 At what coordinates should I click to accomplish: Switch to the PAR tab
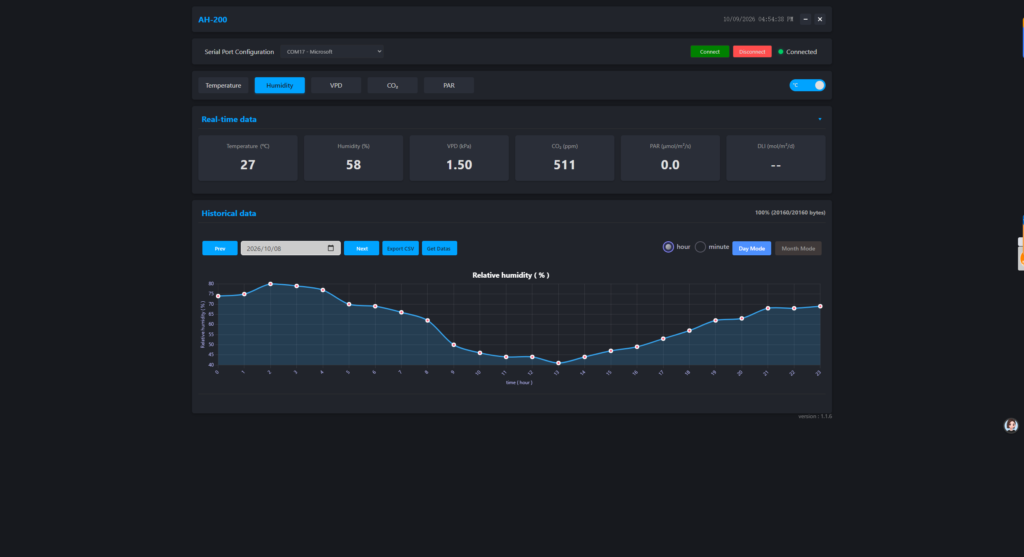[x=449, y=86]
